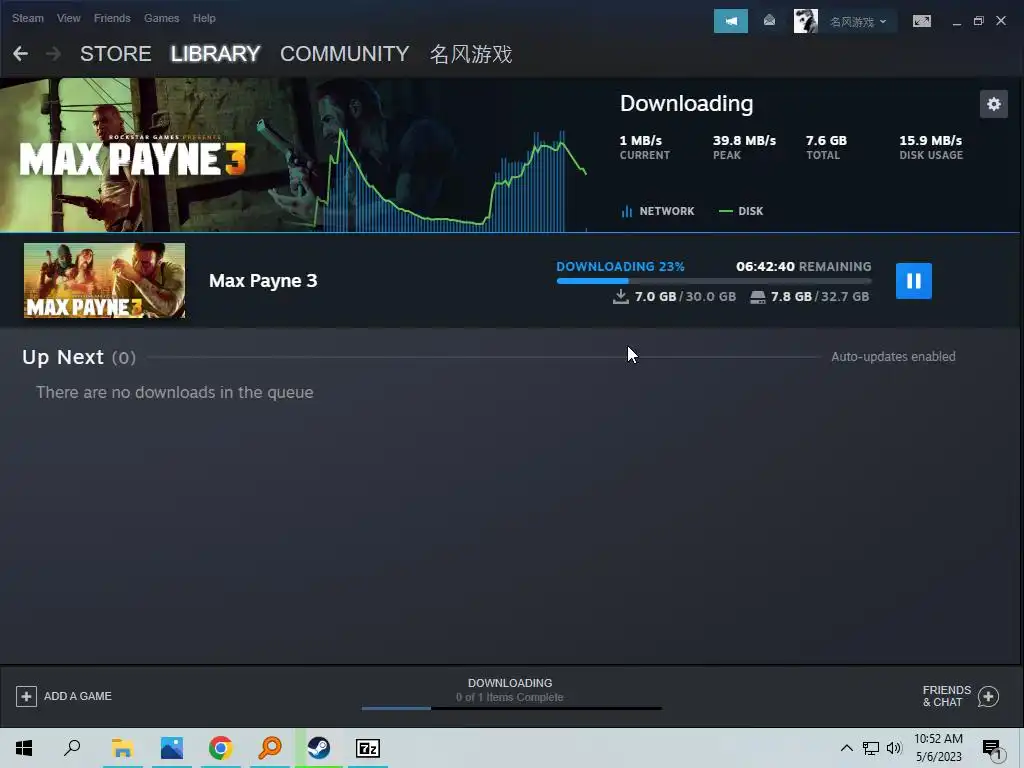1024x768 pixels.
Task: Click the Up Next (0) heading
Action: 79,357
